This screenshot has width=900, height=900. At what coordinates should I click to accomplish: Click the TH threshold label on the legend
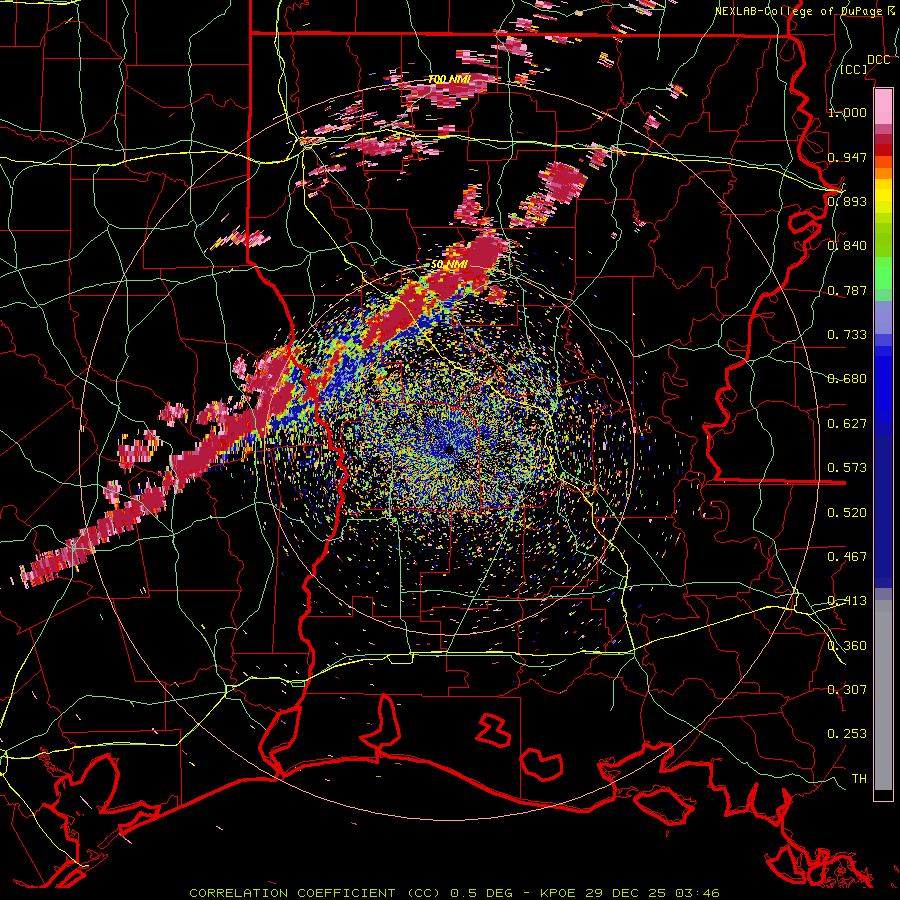pos(859,779)
